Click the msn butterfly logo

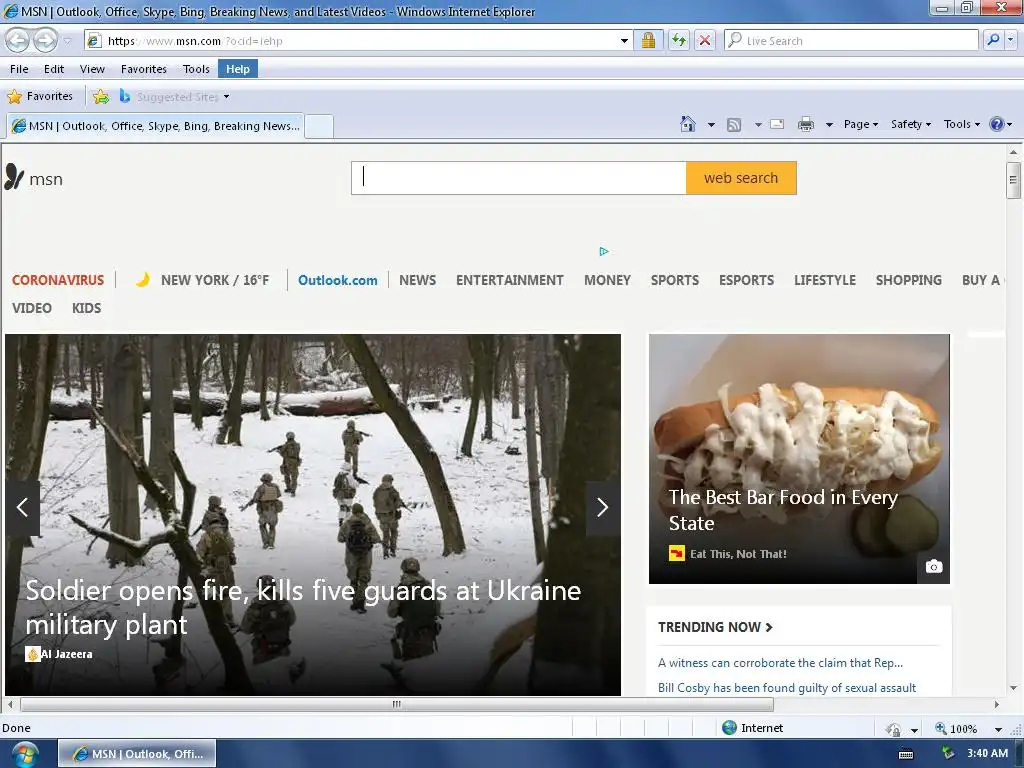pos(33,178)
